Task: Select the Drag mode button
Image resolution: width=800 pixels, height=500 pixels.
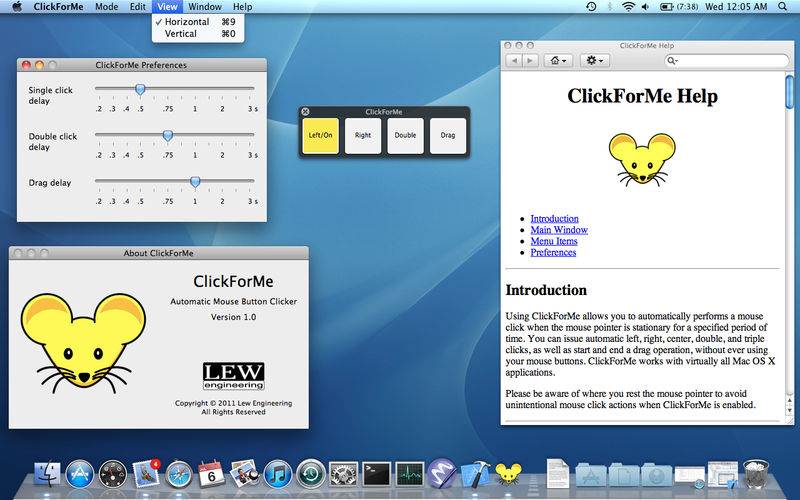Action: 448,136
